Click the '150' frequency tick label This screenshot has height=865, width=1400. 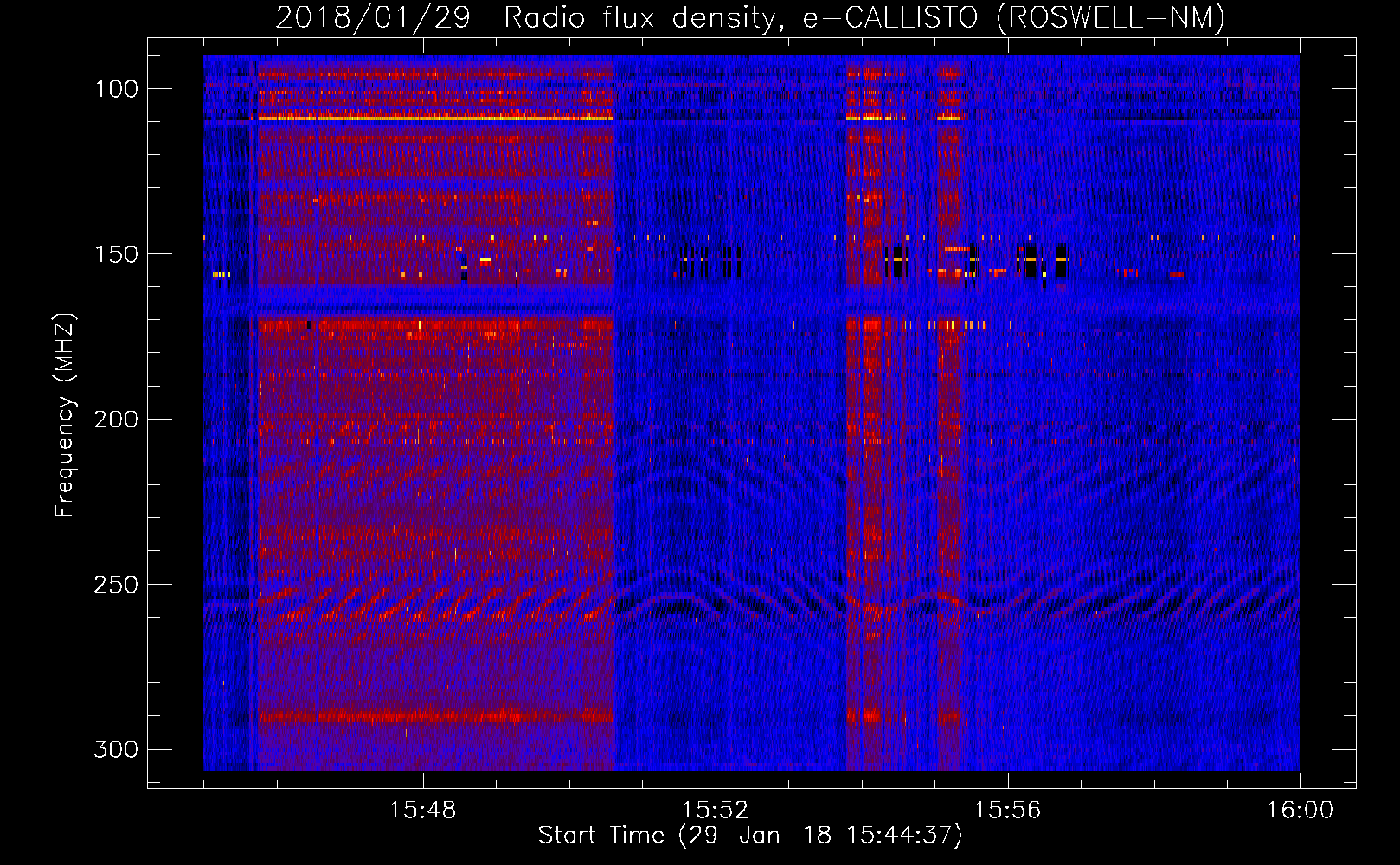[x=116, y=254]
